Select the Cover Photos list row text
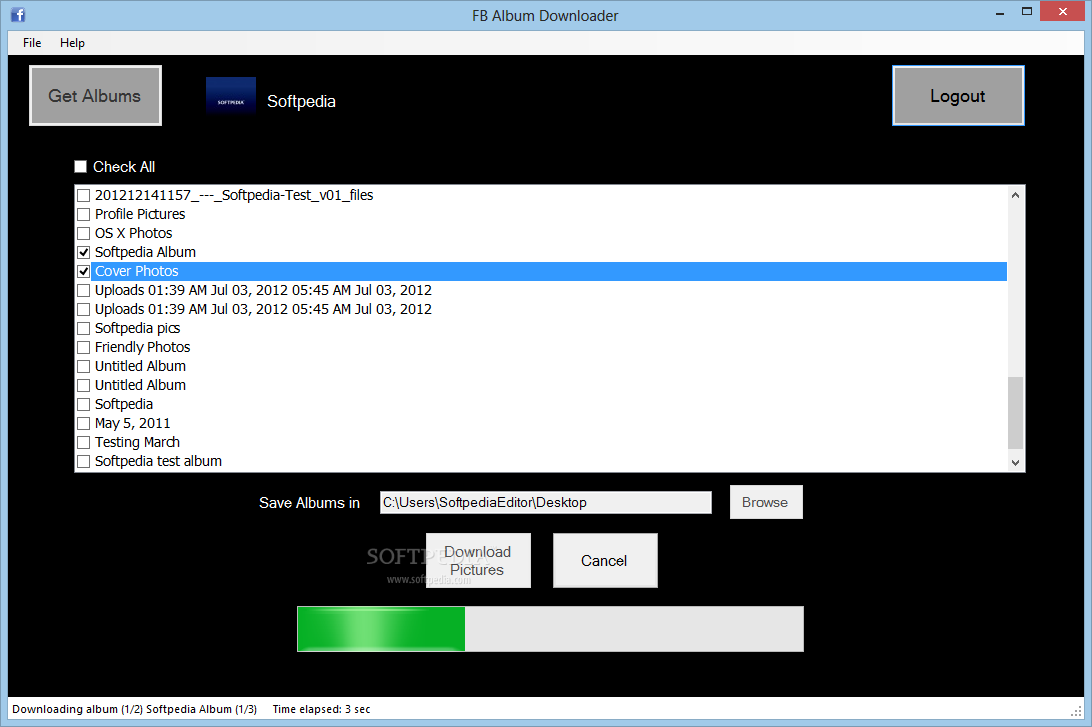The width and height of the screenshot is (1092, 727). 136,271
